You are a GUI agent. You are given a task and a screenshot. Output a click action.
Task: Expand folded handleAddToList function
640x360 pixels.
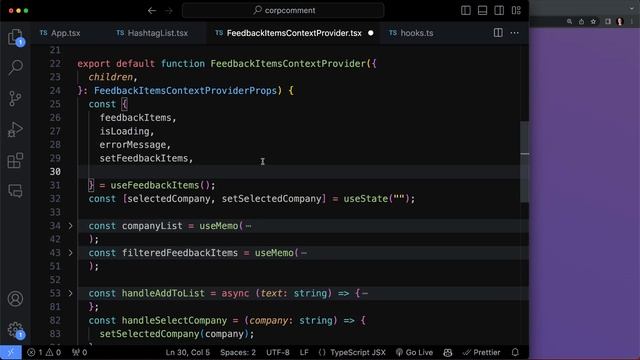70,293
